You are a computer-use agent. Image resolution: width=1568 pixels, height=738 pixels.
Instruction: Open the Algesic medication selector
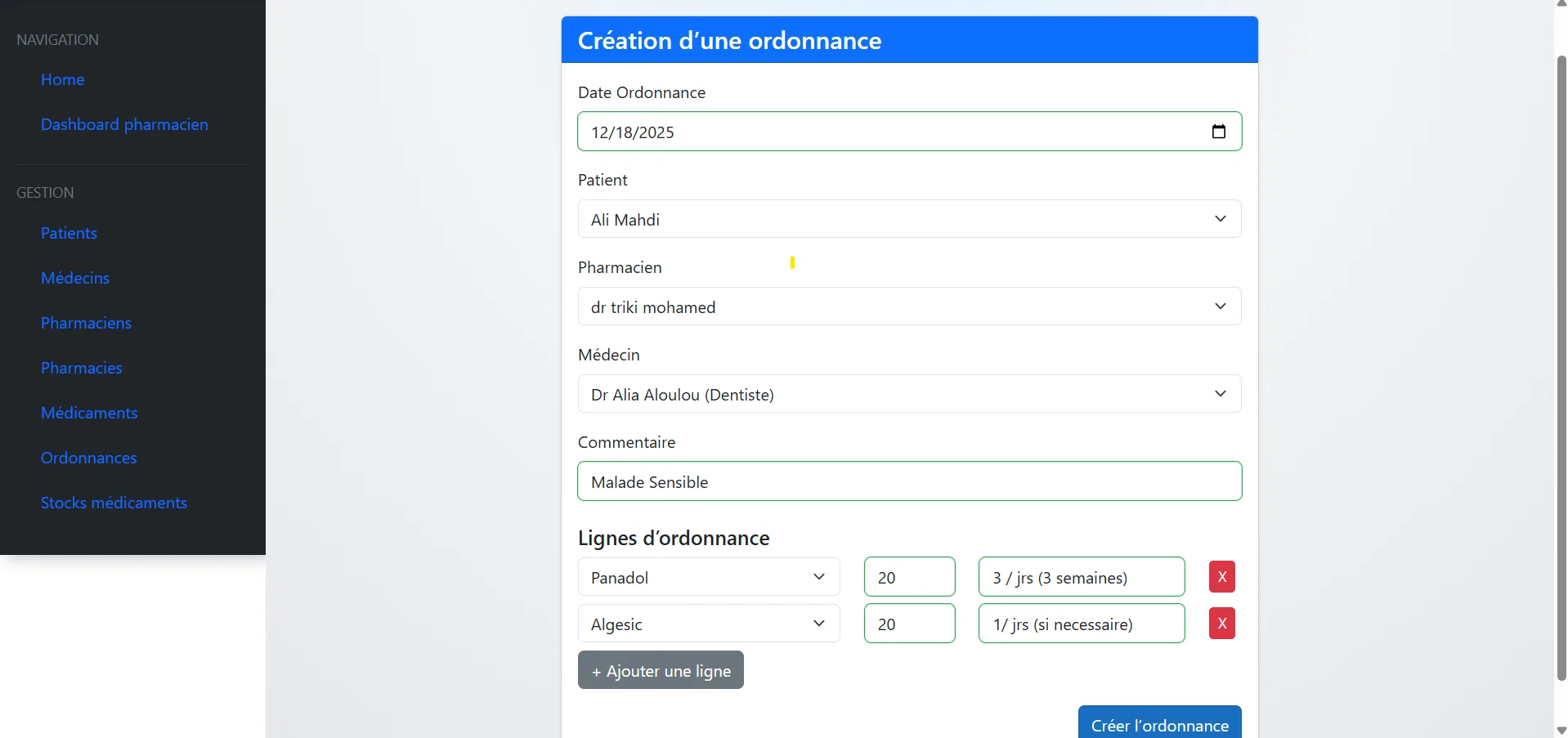709,624
